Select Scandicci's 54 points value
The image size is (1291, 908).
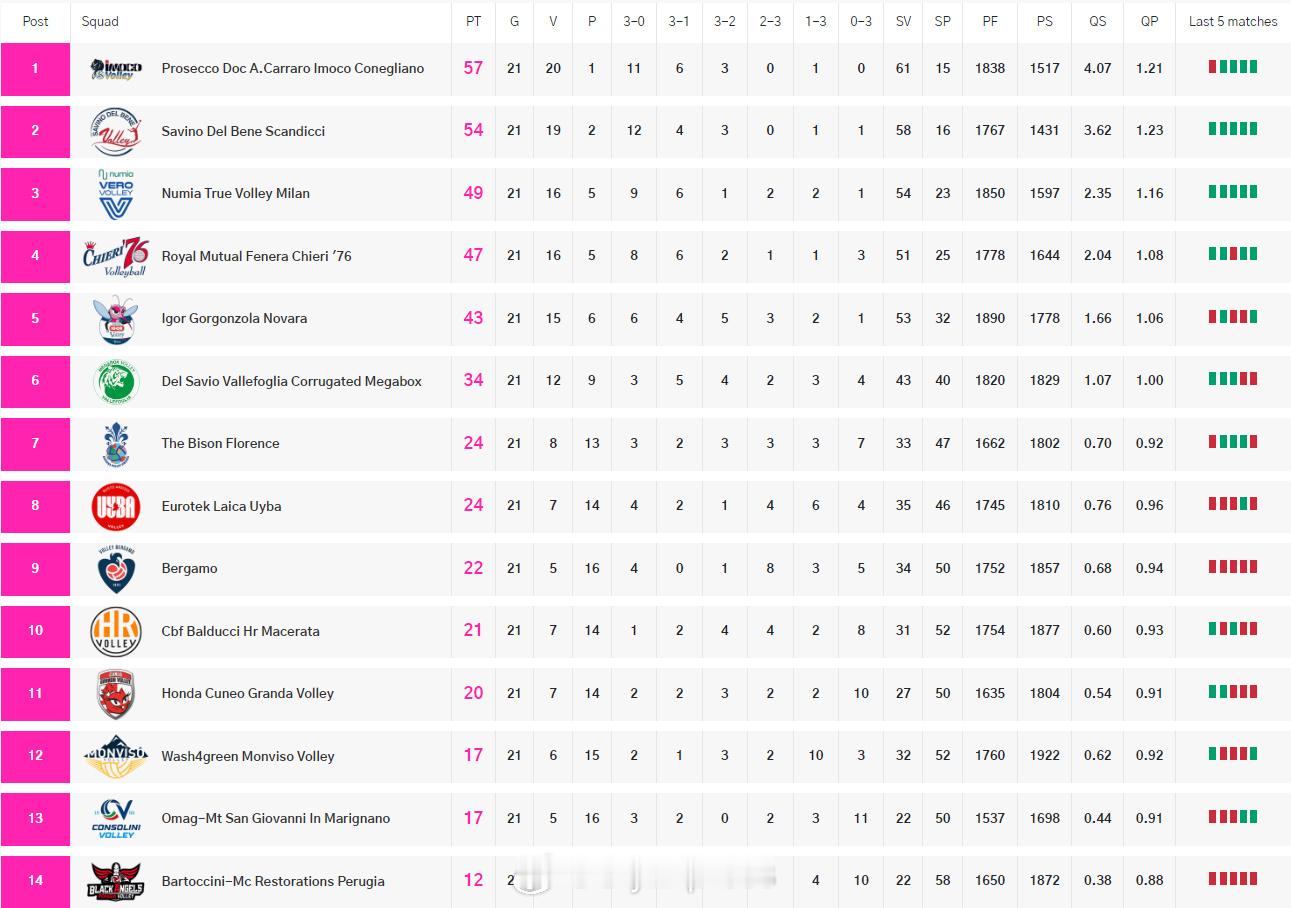[x=473, y=131]
